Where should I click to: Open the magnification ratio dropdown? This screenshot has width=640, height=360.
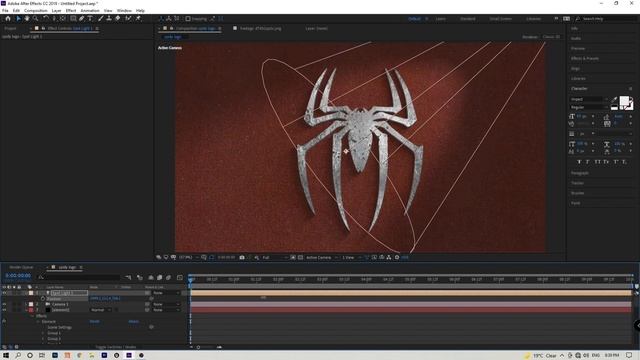pyautogui.click(x=189, y=258)
